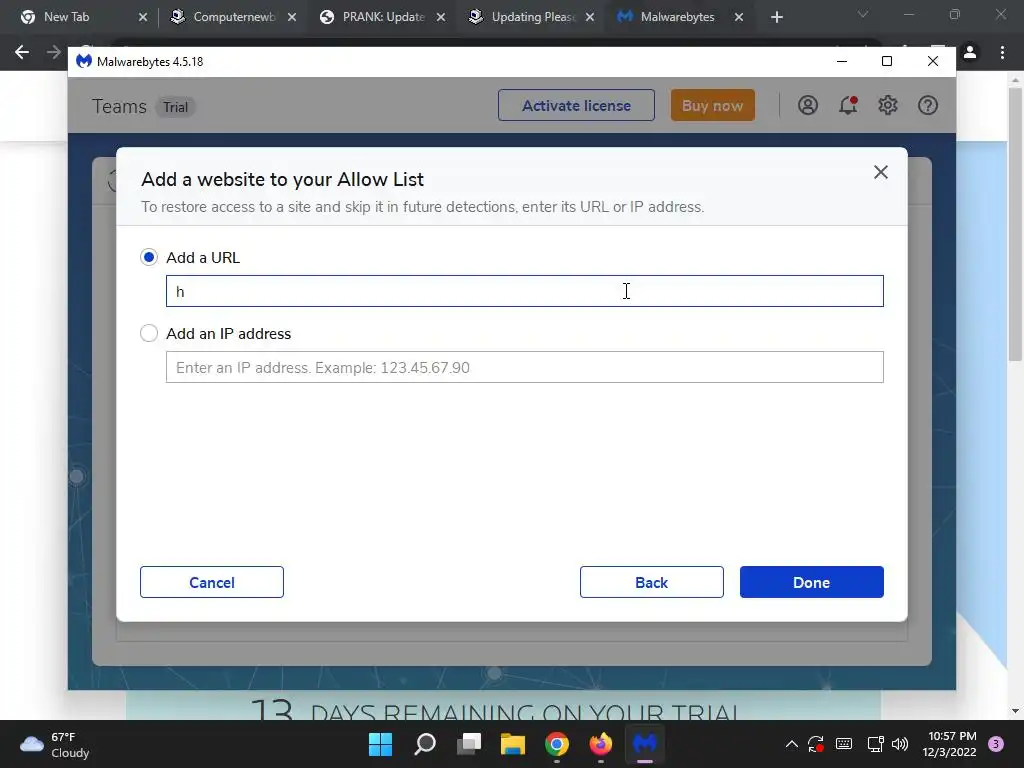Image resolution: width=1024 pixels, height=768 pixels.
Task: Close the Computernewb browser tab
Action: click(292, 17)
